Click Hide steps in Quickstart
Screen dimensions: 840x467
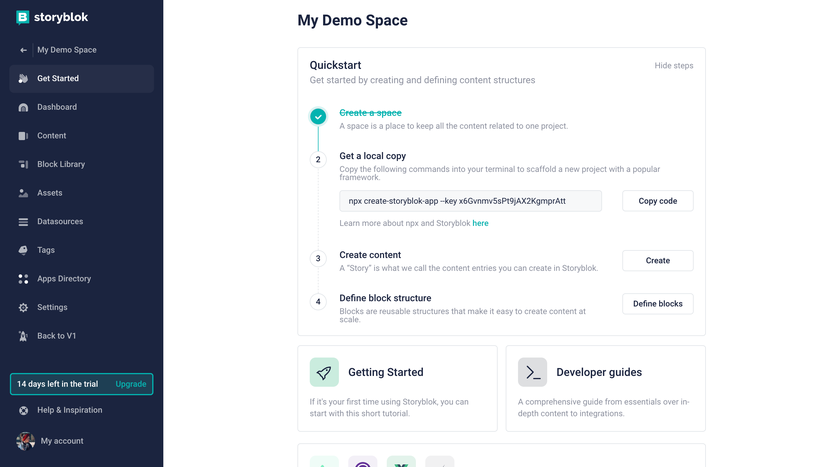click(673, 65)
